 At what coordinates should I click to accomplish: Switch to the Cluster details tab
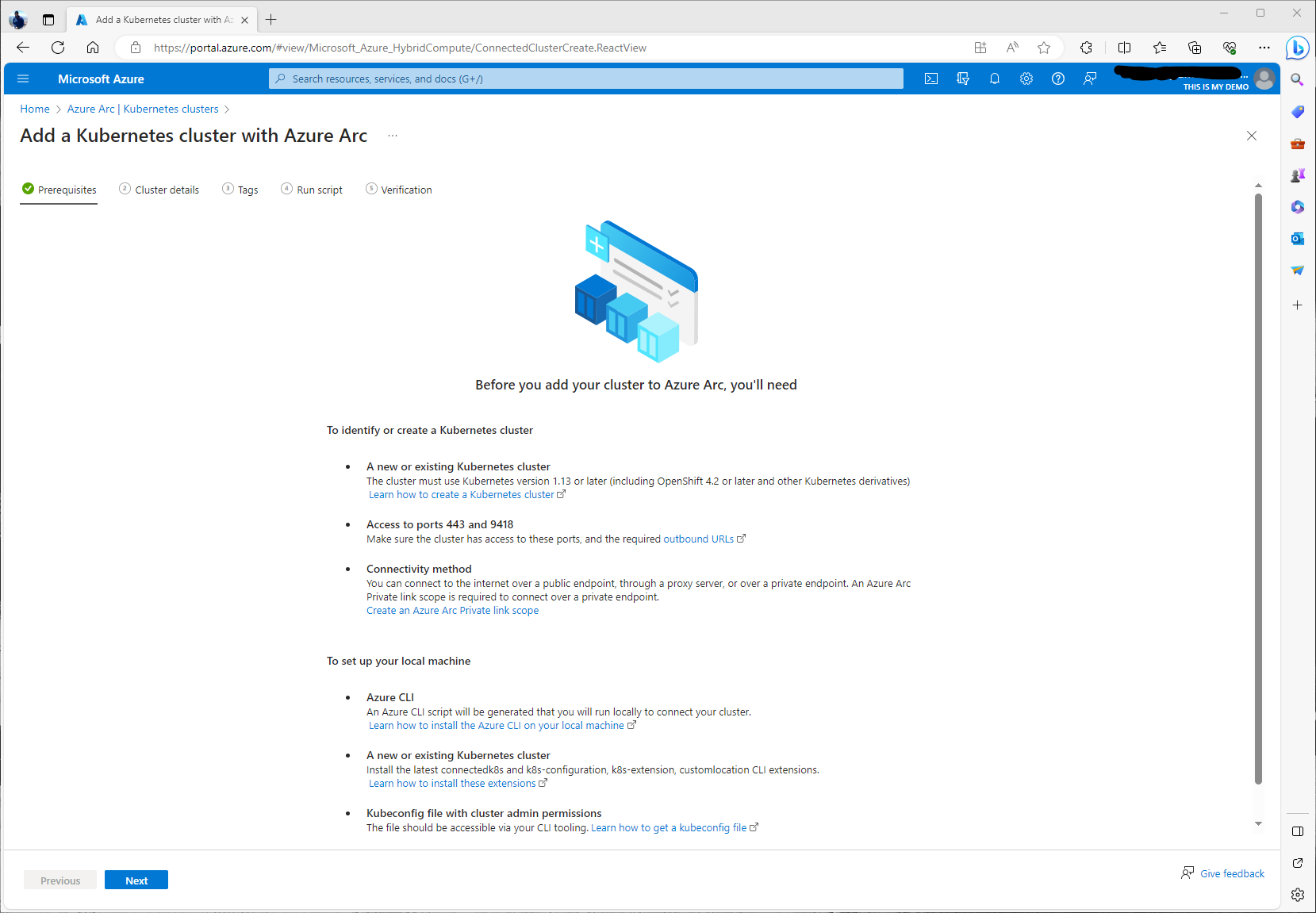click(x=167, y=190)
